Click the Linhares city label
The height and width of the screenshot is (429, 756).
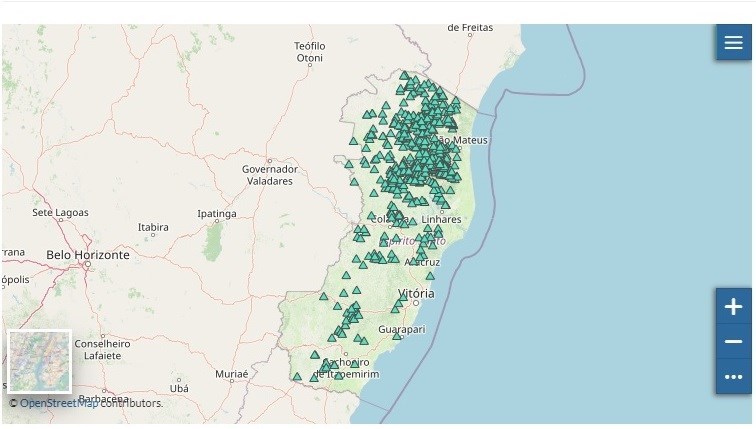click(442, 219)
